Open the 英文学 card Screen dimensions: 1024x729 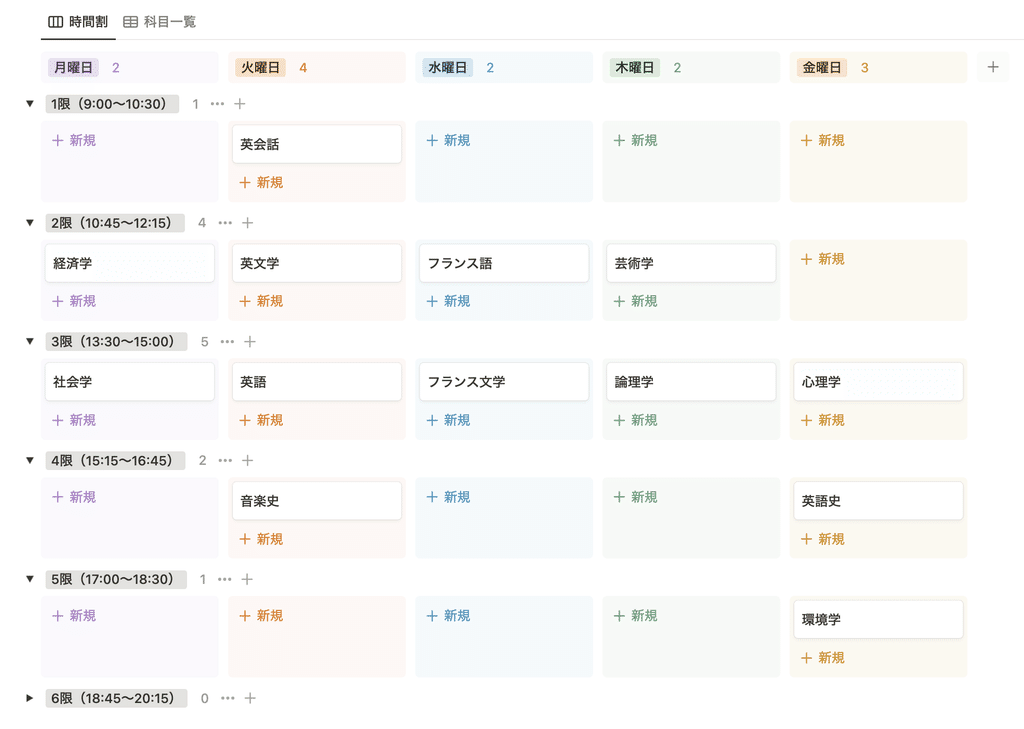(x=317, y=263)
